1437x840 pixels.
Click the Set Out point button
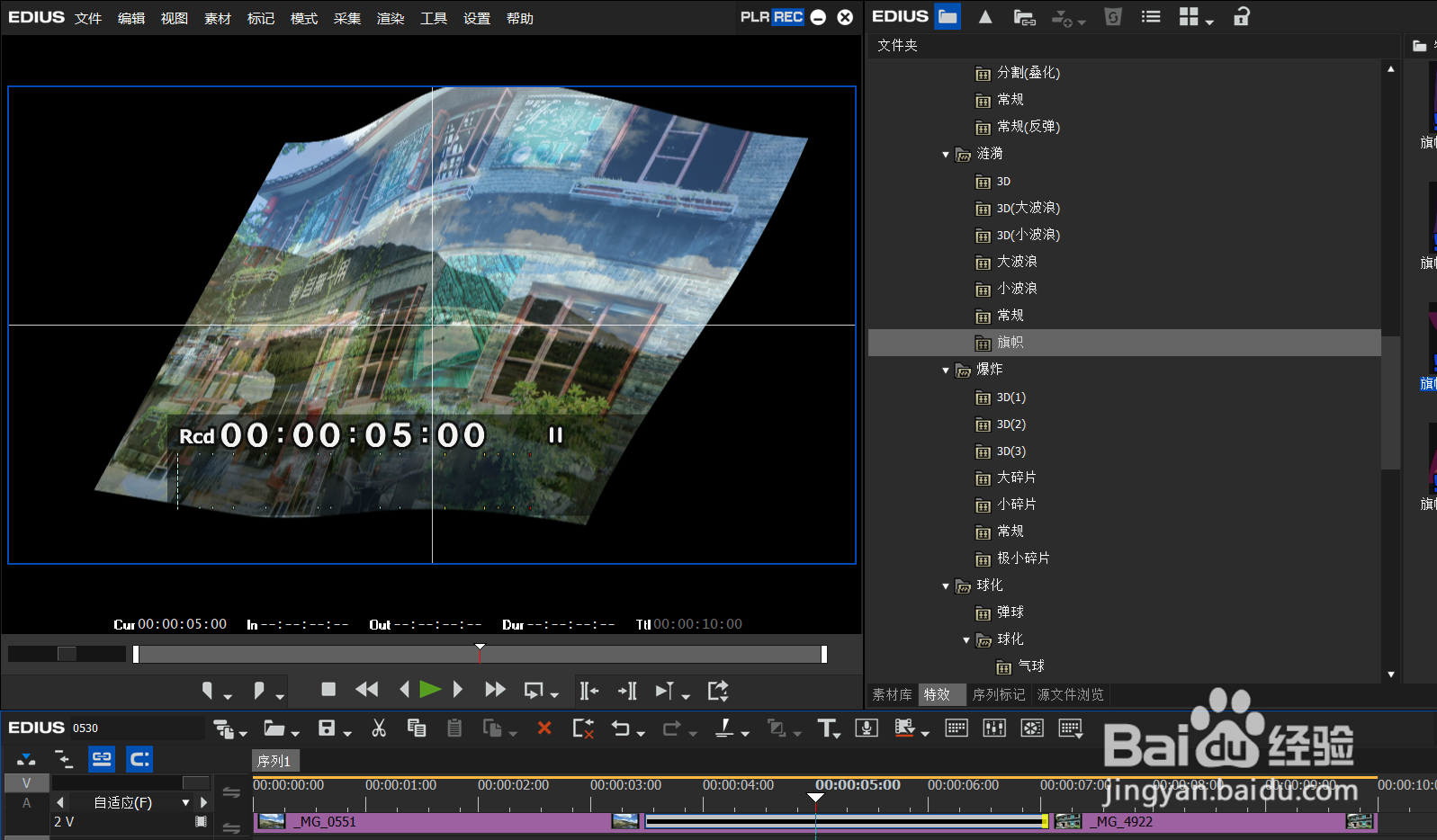tap(259, 691)
